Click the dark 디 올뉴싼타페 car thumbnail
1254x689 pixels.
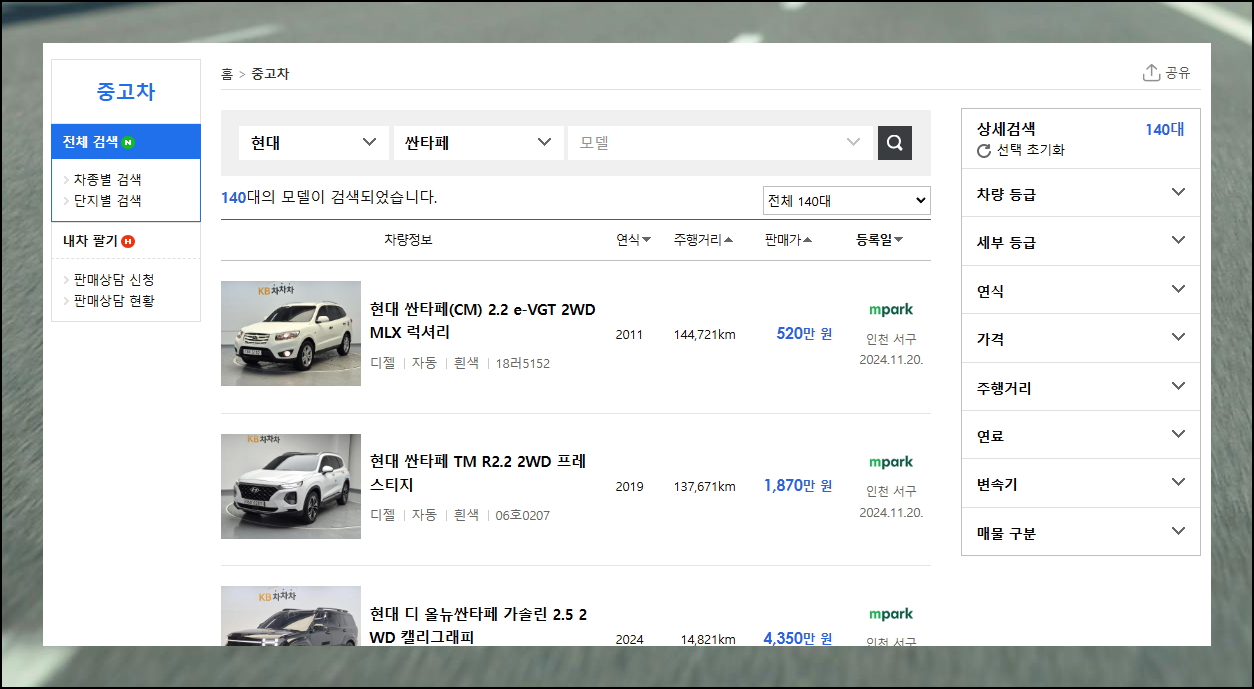291,616
